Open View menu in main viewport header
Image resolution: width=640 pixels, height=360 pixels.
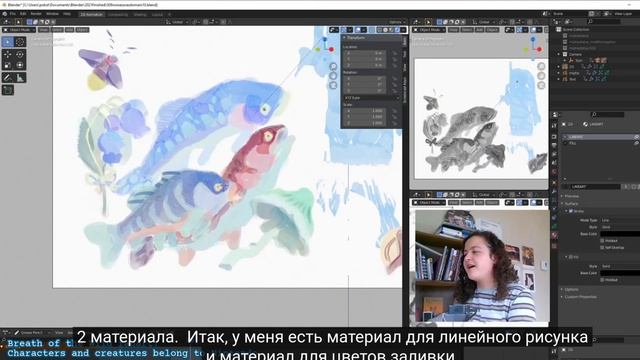point(44,30)
